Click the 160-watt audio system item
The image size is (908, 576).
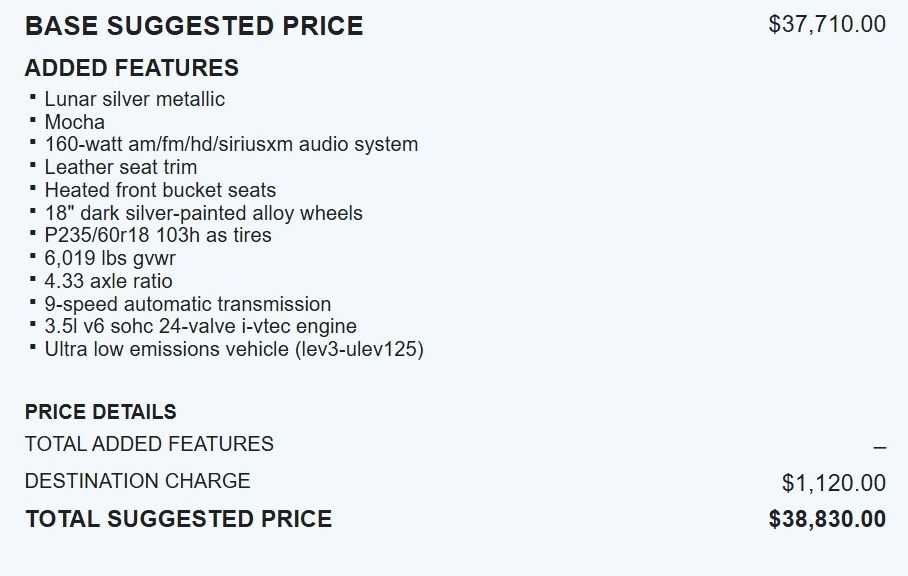click(x=231, y=144)
